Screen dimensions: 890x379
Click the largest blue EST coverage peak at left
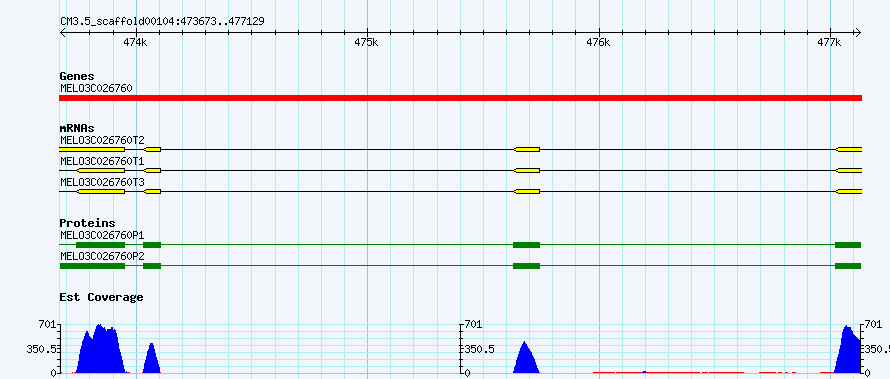pos(100,348)
